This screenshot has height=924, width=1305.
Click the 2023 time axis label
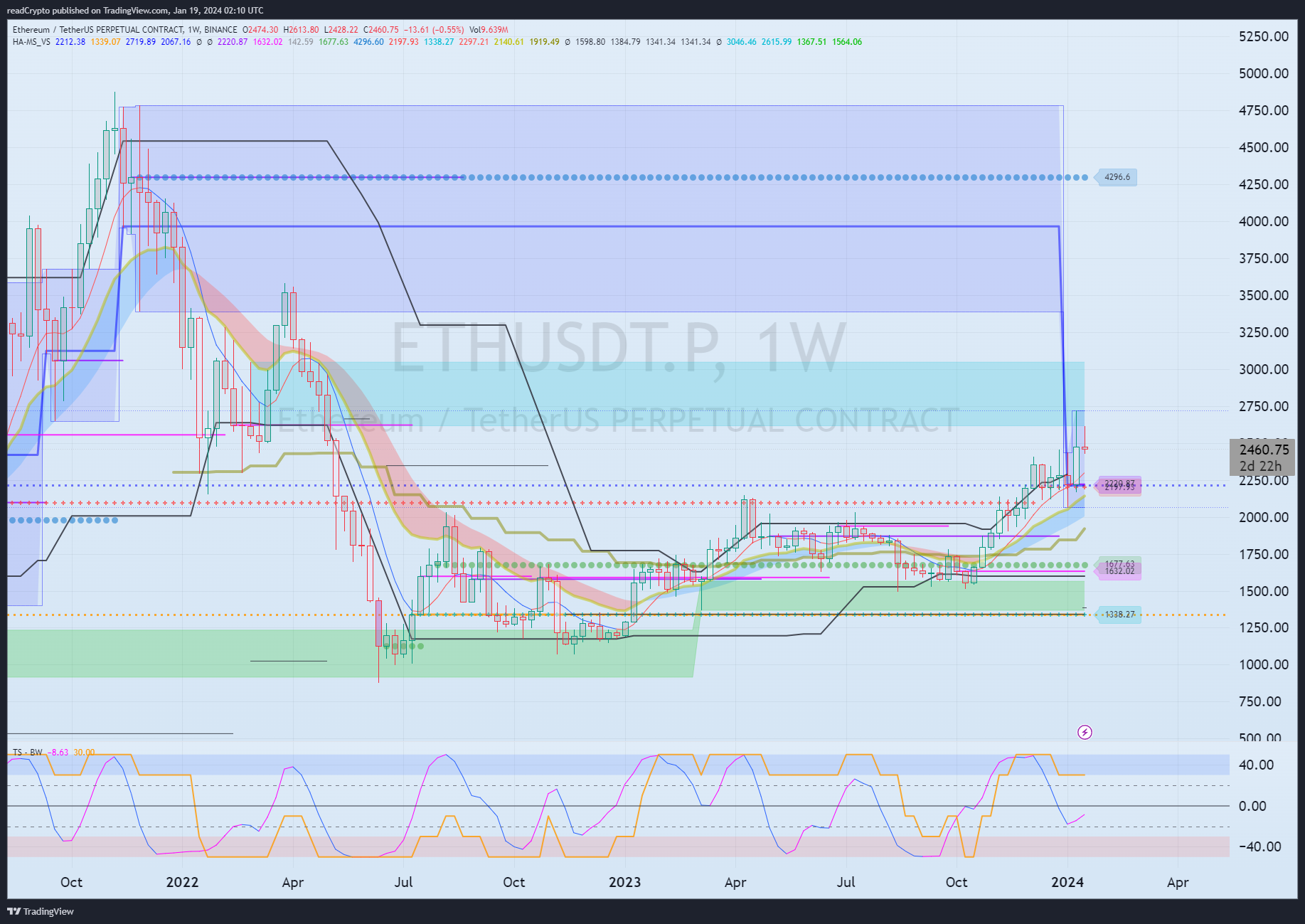click(x=624, y=882)
